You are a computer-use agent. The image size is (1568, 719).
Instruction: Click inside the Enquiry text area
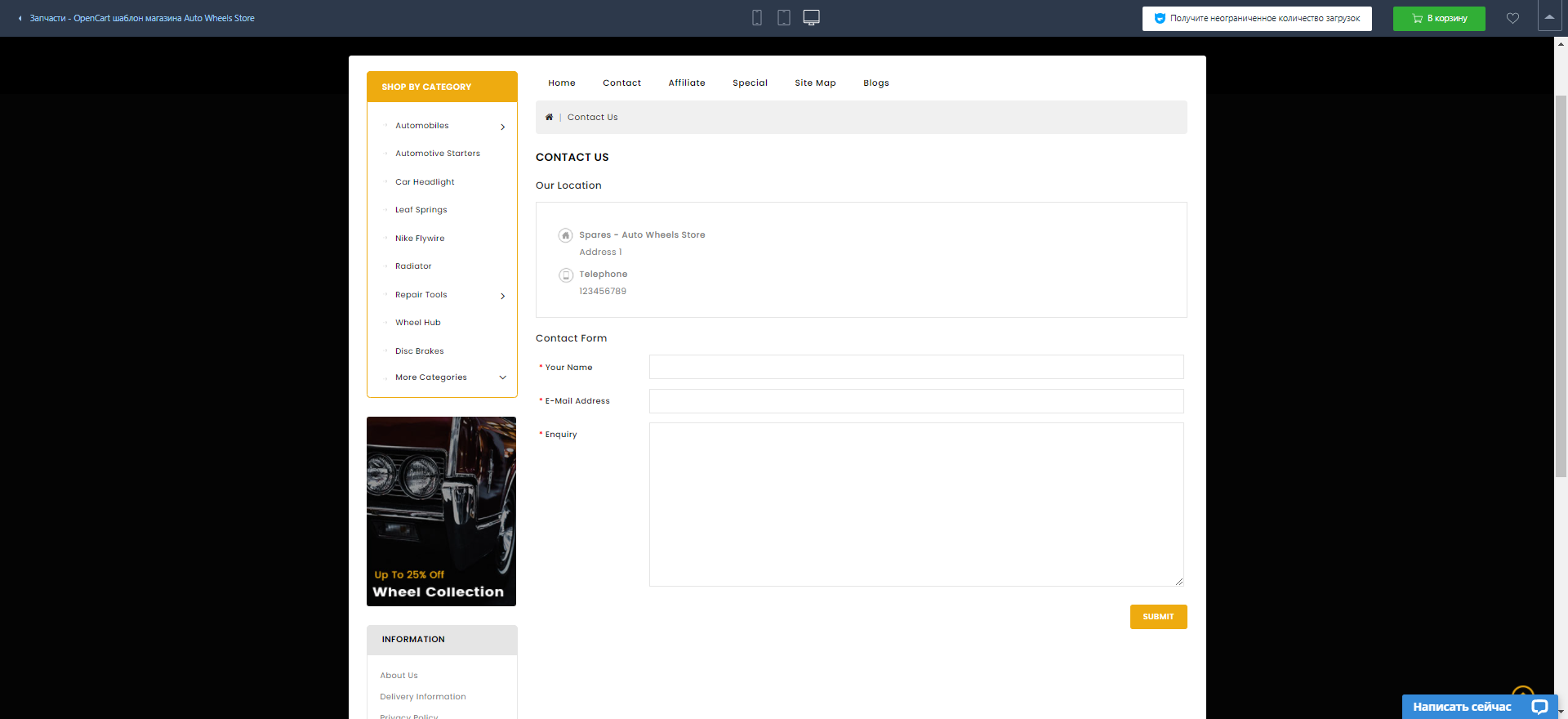(915, 504)
